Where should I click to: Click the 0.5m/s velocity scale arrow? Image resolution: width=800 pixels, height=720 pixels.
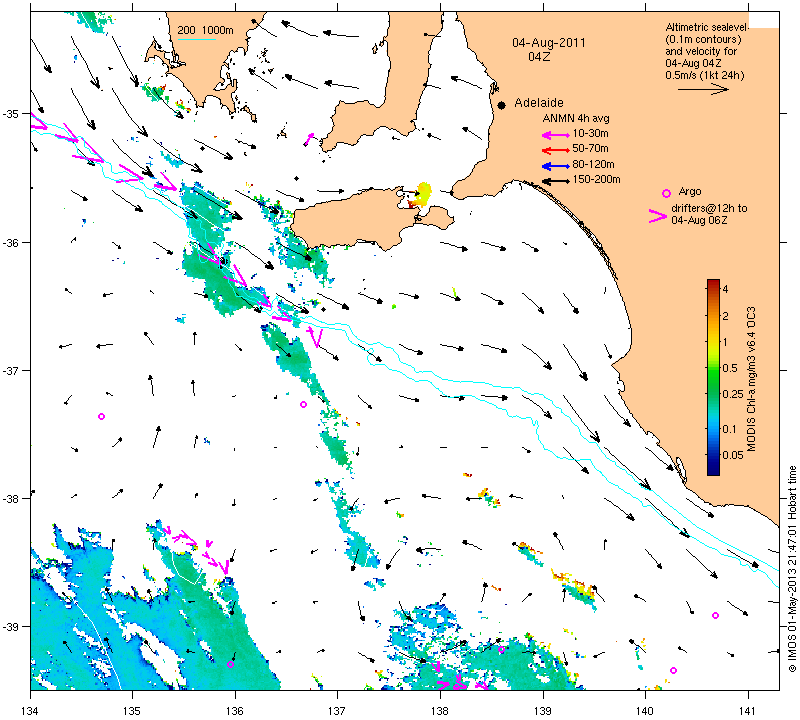click(703, 89)
